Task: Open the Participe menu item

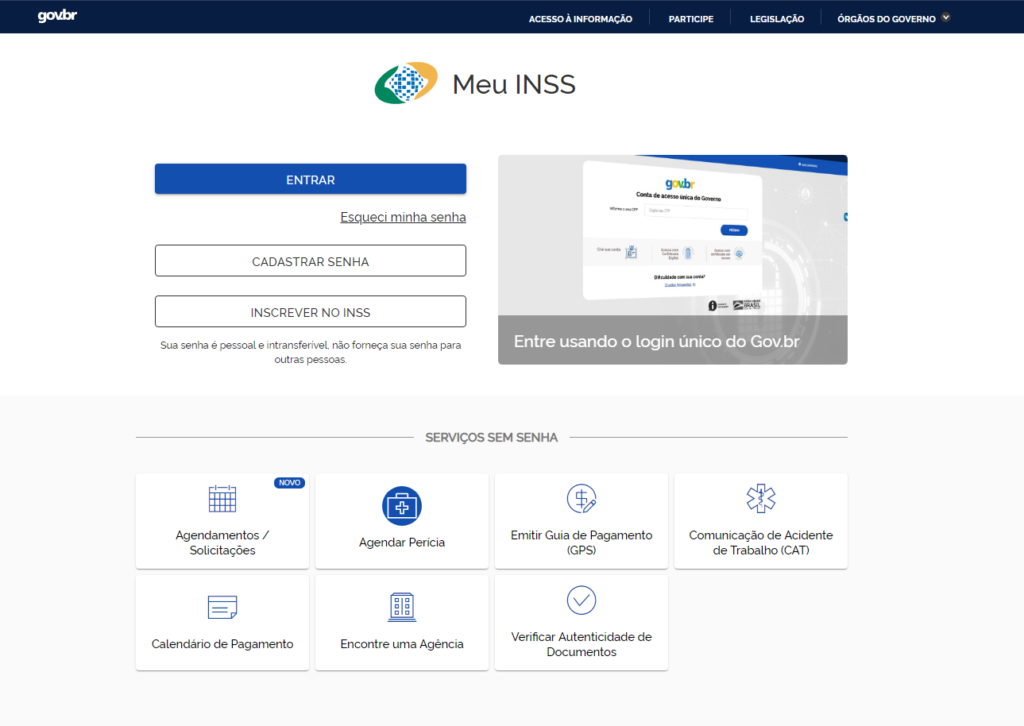Action: point(691,19)
